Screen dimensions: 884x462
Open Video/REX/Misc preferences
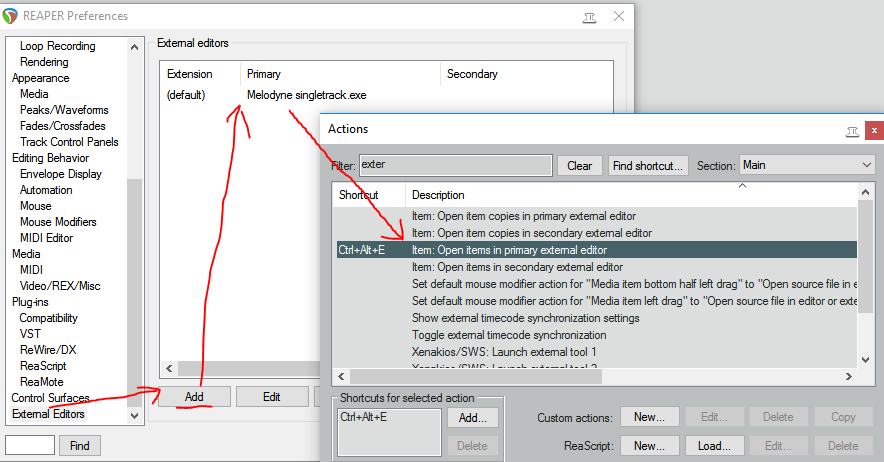60,286
